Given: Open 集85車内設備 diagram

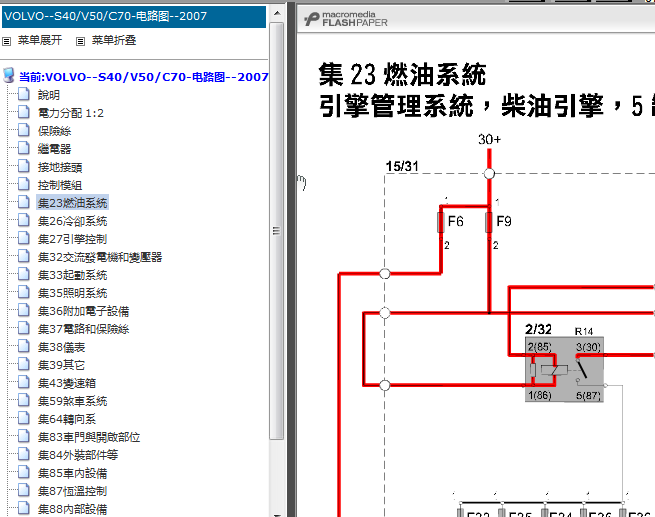Looking at the screenshot, I should tap(72, 473).
